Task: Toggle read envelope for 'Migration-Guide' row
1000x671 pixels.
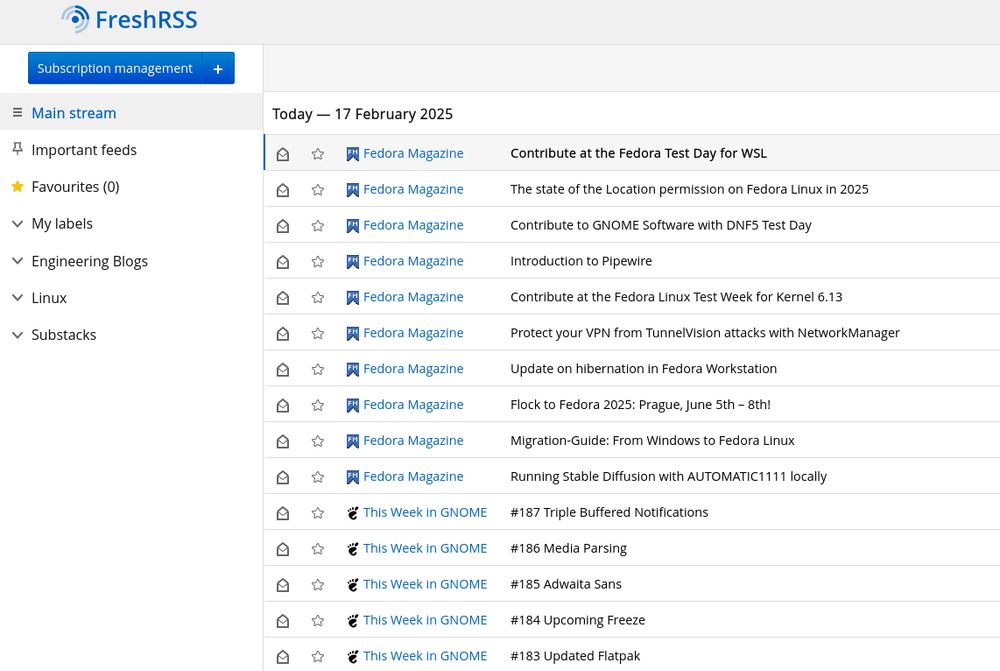Action: pos(283,441)
